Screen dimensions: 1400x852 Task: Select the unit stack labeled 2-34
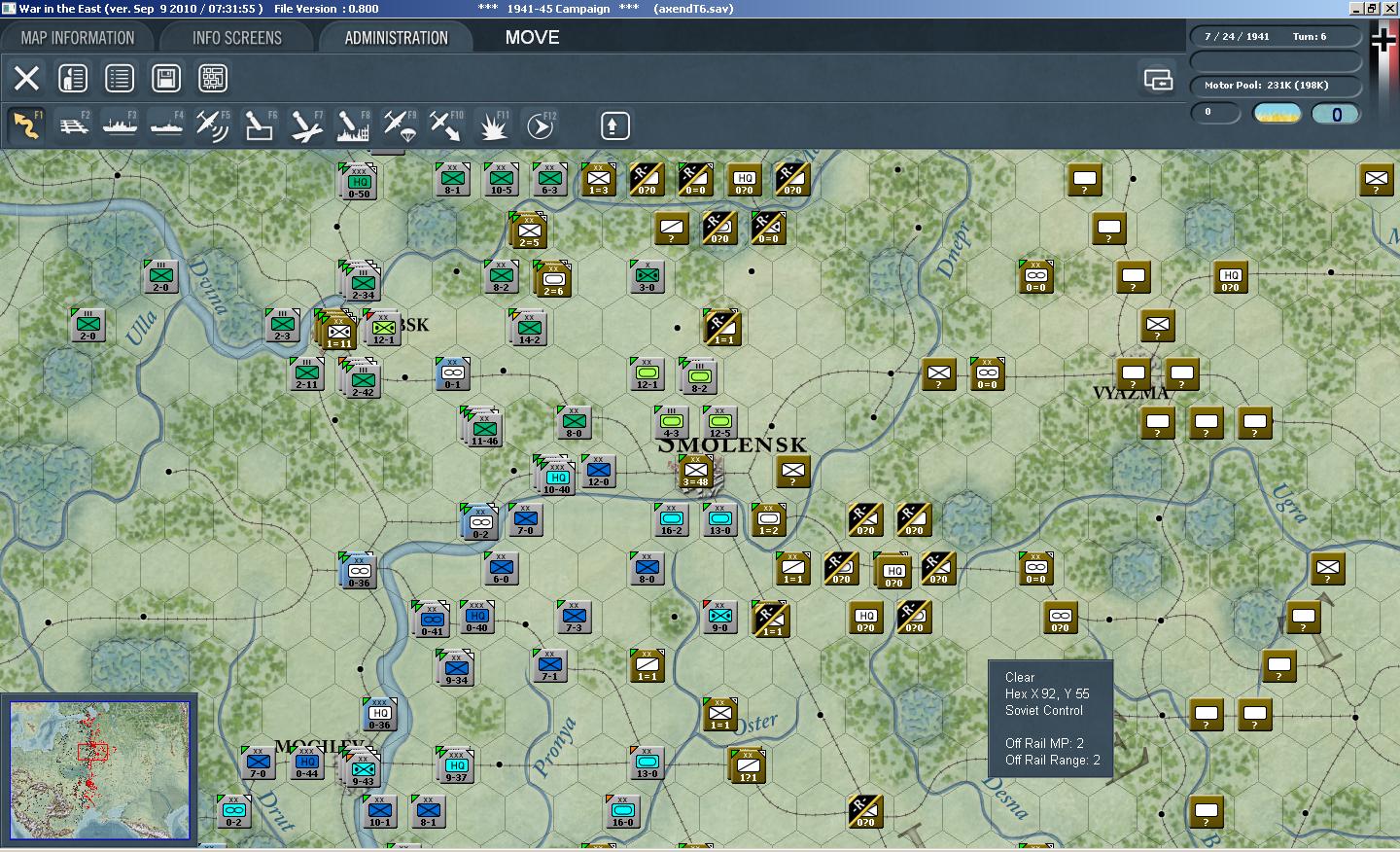coord(363,283)
